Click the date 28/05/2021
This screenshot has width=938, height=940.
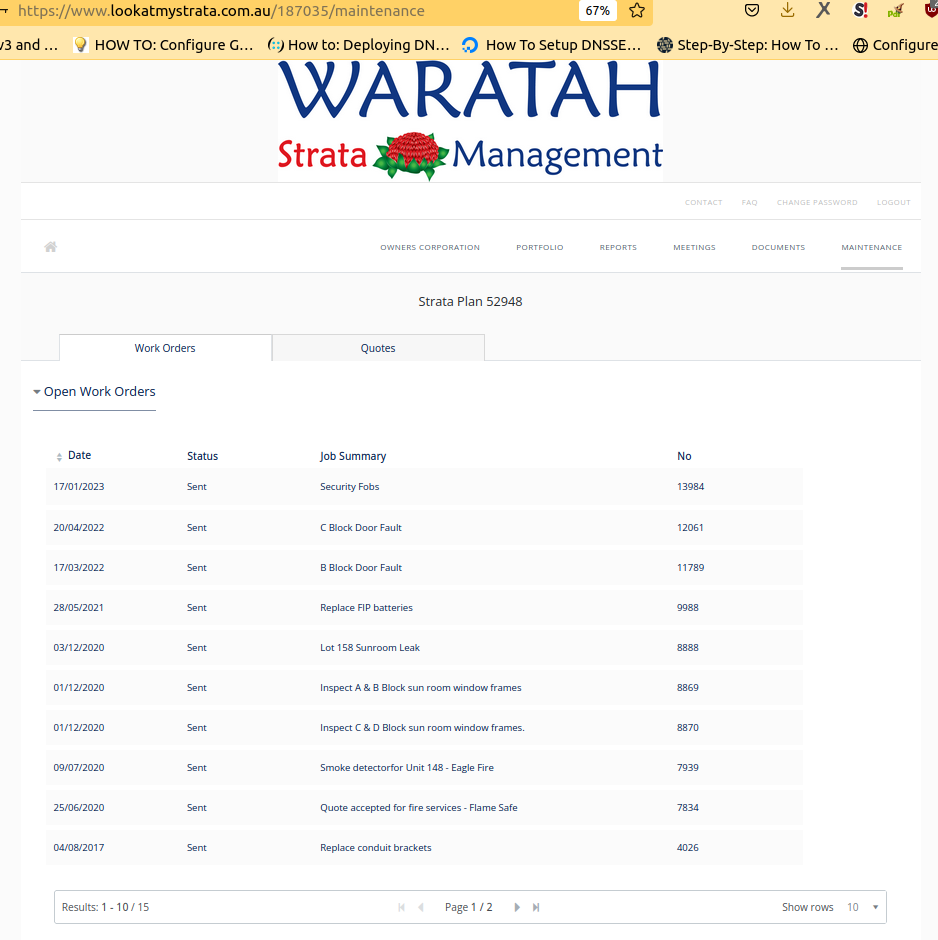coord(79,608)
